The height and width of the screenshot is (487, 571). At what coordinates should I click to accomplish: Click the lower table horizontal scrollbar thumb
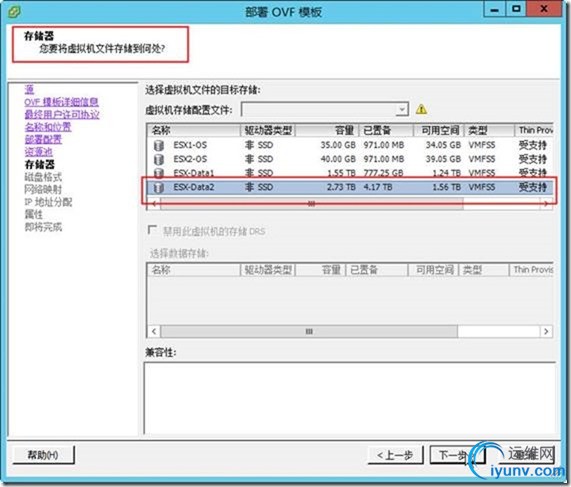pos(309,331)
